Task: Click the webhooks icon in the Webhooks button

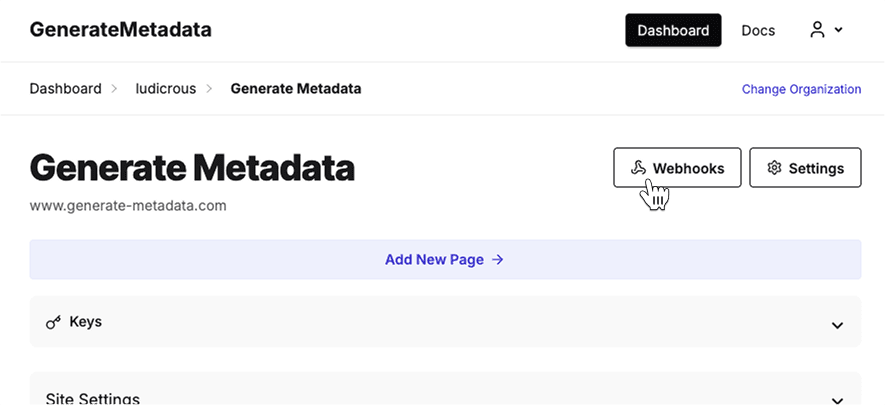Action: 638,168
